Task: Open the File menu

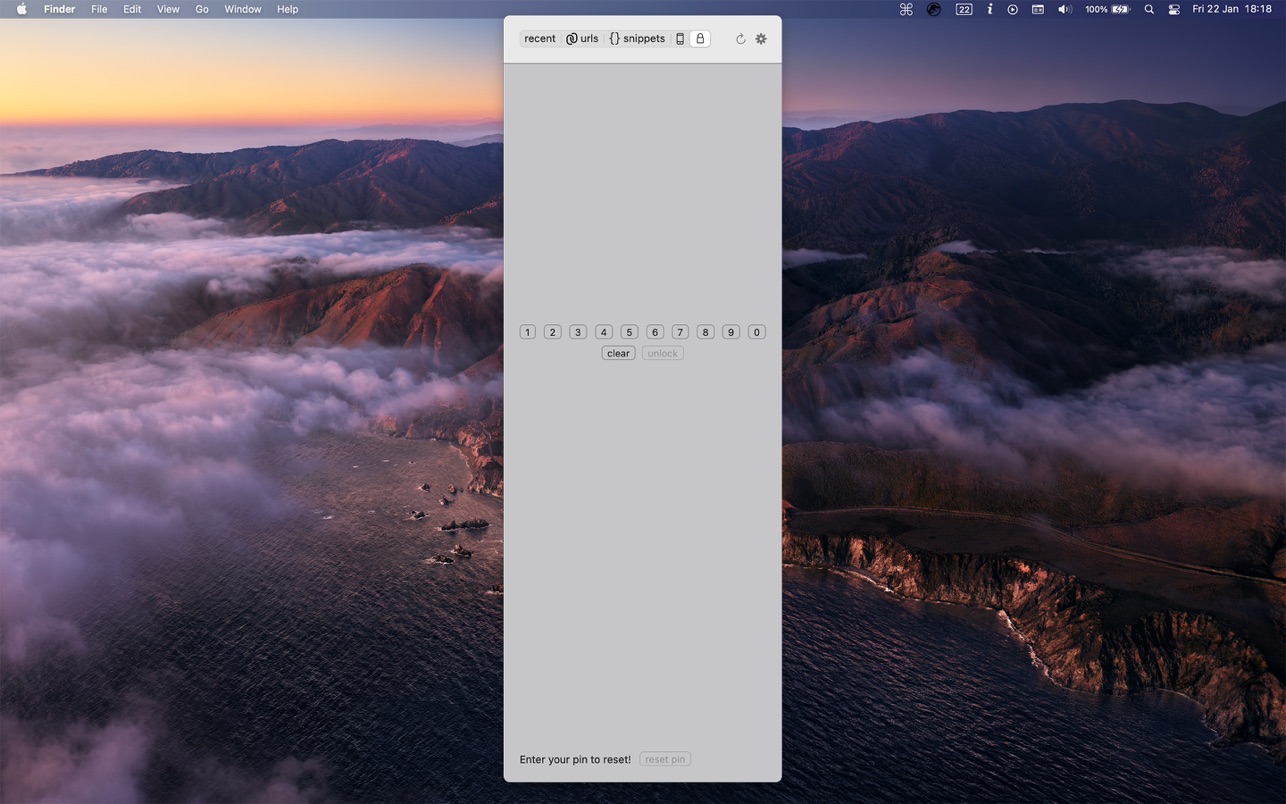Action: [x=99, y=9]
